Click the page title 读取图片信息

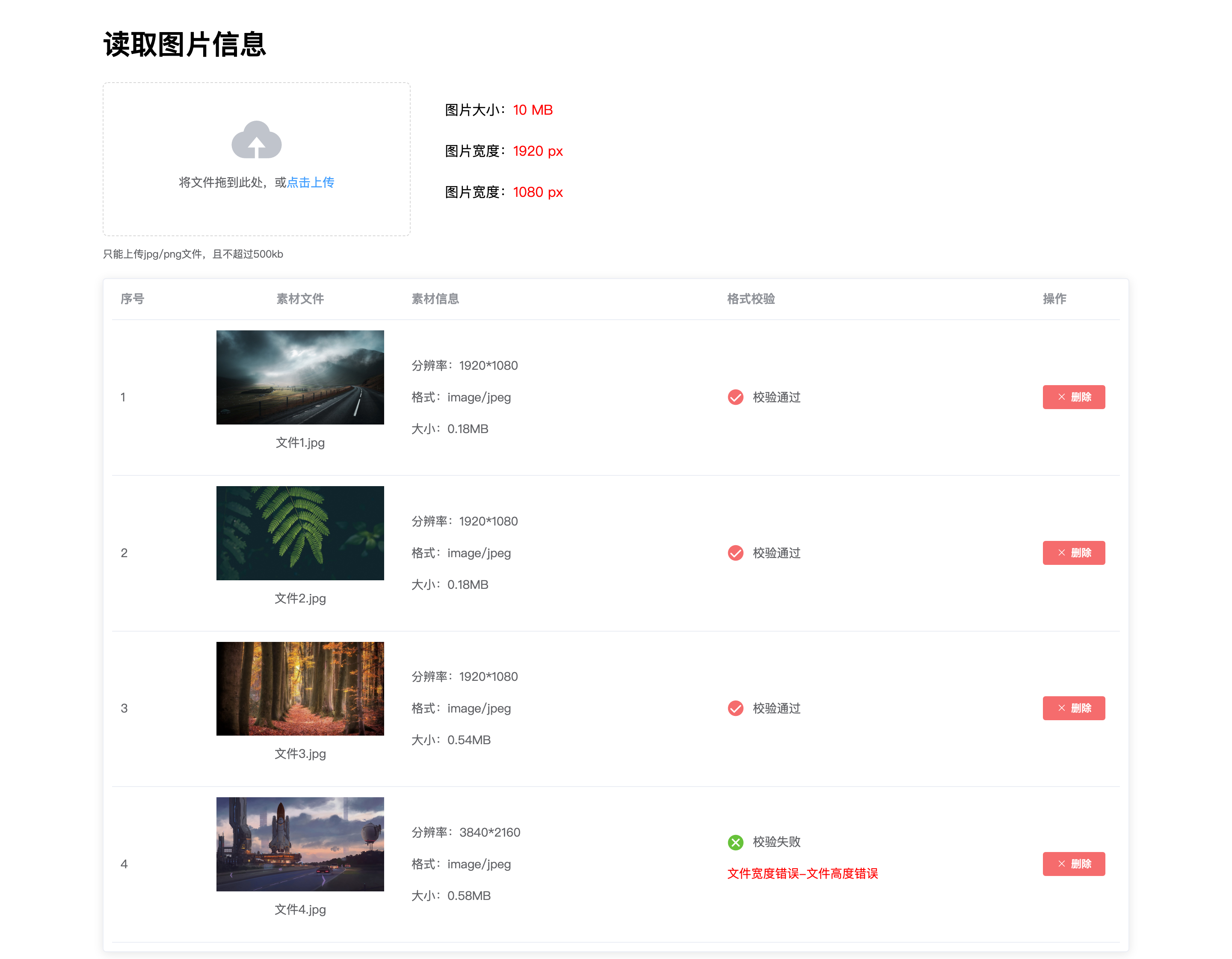coord(184,44)
